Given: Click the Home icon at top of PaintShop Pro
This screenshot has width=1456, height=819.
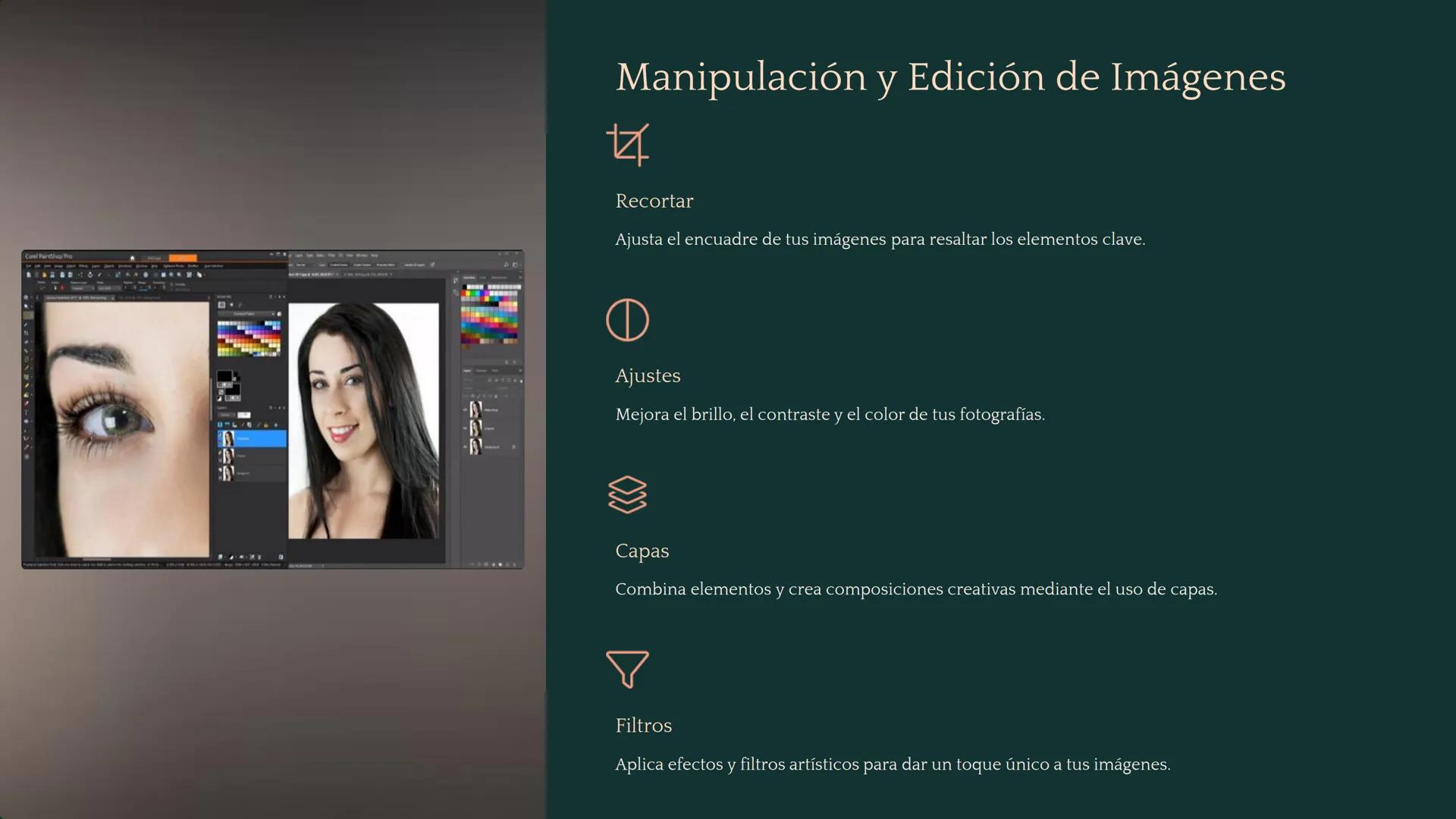Looking at the screenshot, I should point(132,259).
